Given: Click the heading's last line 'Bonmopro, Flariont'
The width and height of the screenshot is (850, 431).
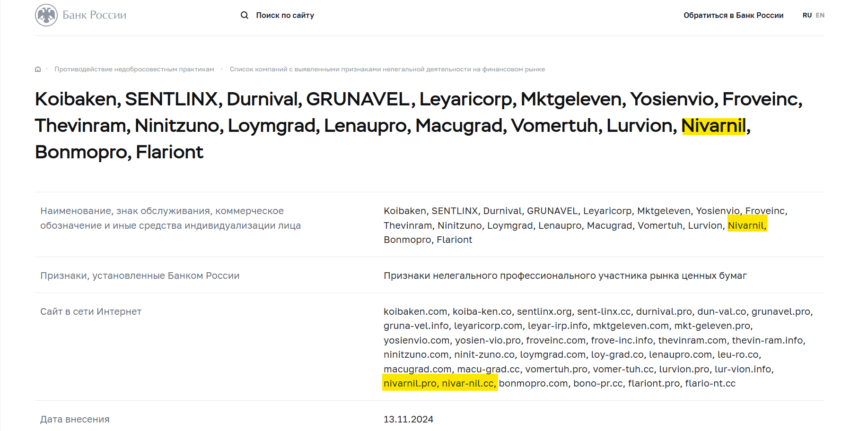Looking at the screenshot, I should (x=119, y=152).
